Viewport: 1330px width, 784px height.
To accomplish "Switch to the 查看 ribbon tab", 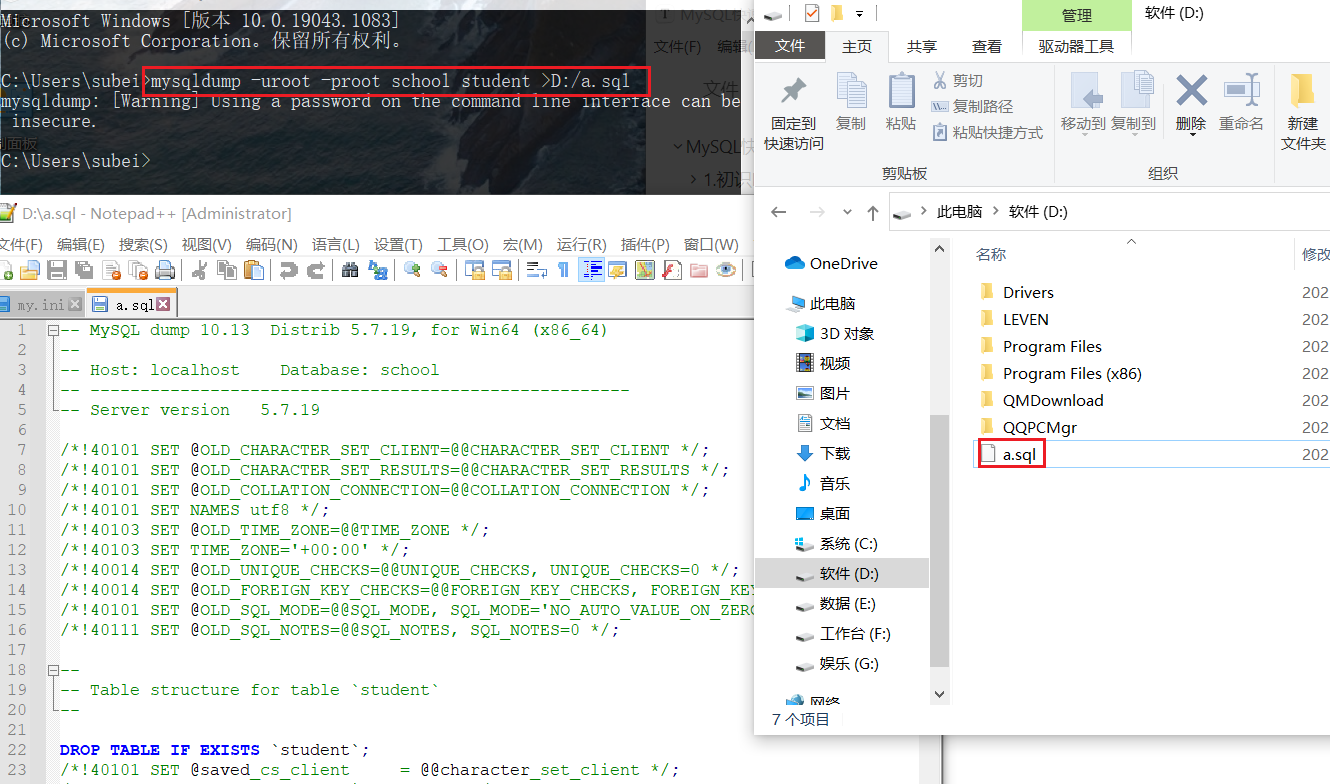I will 986,46.
